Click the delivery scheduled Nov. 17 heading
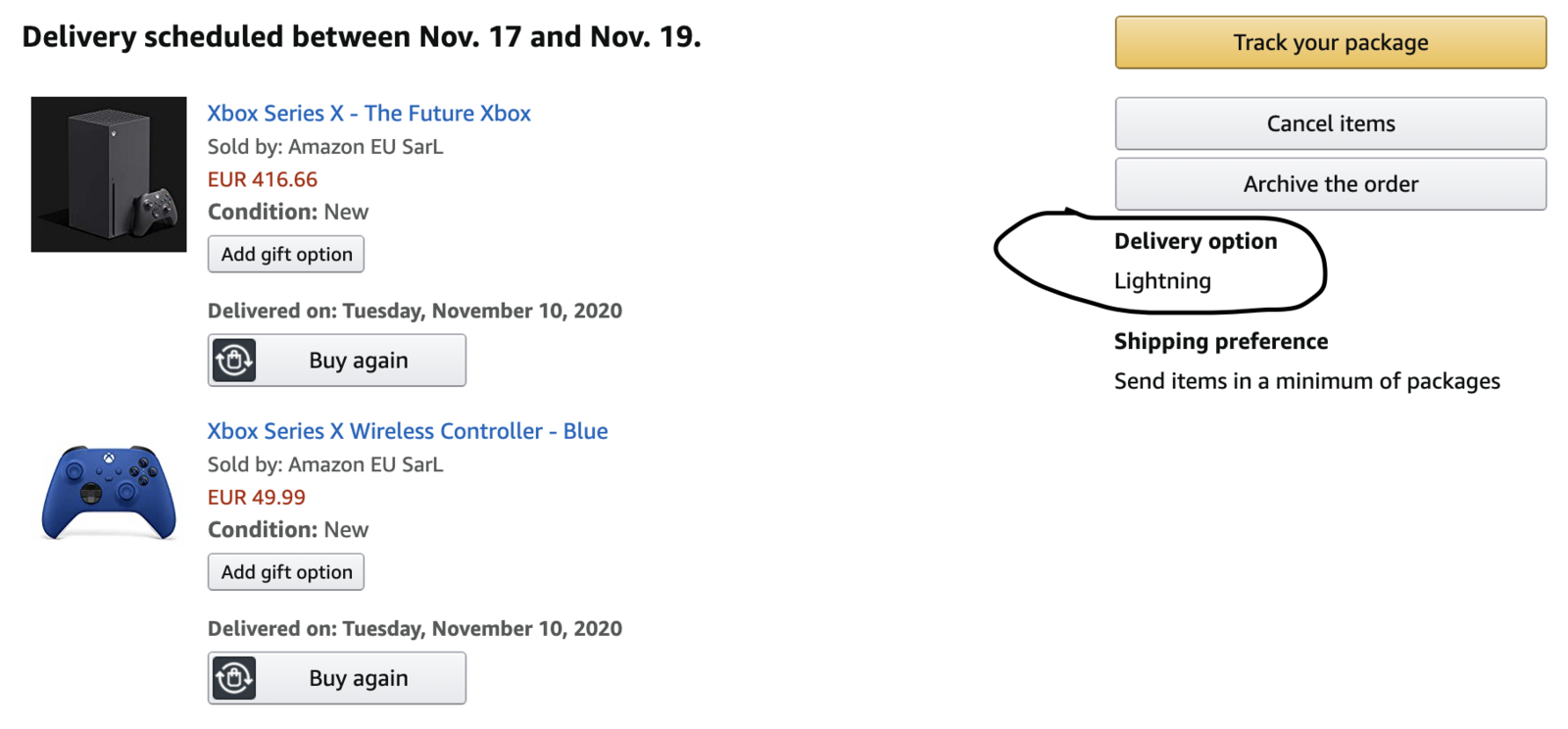The width and height of the screenshot is (1568, 729). click(x=362, y=37)
